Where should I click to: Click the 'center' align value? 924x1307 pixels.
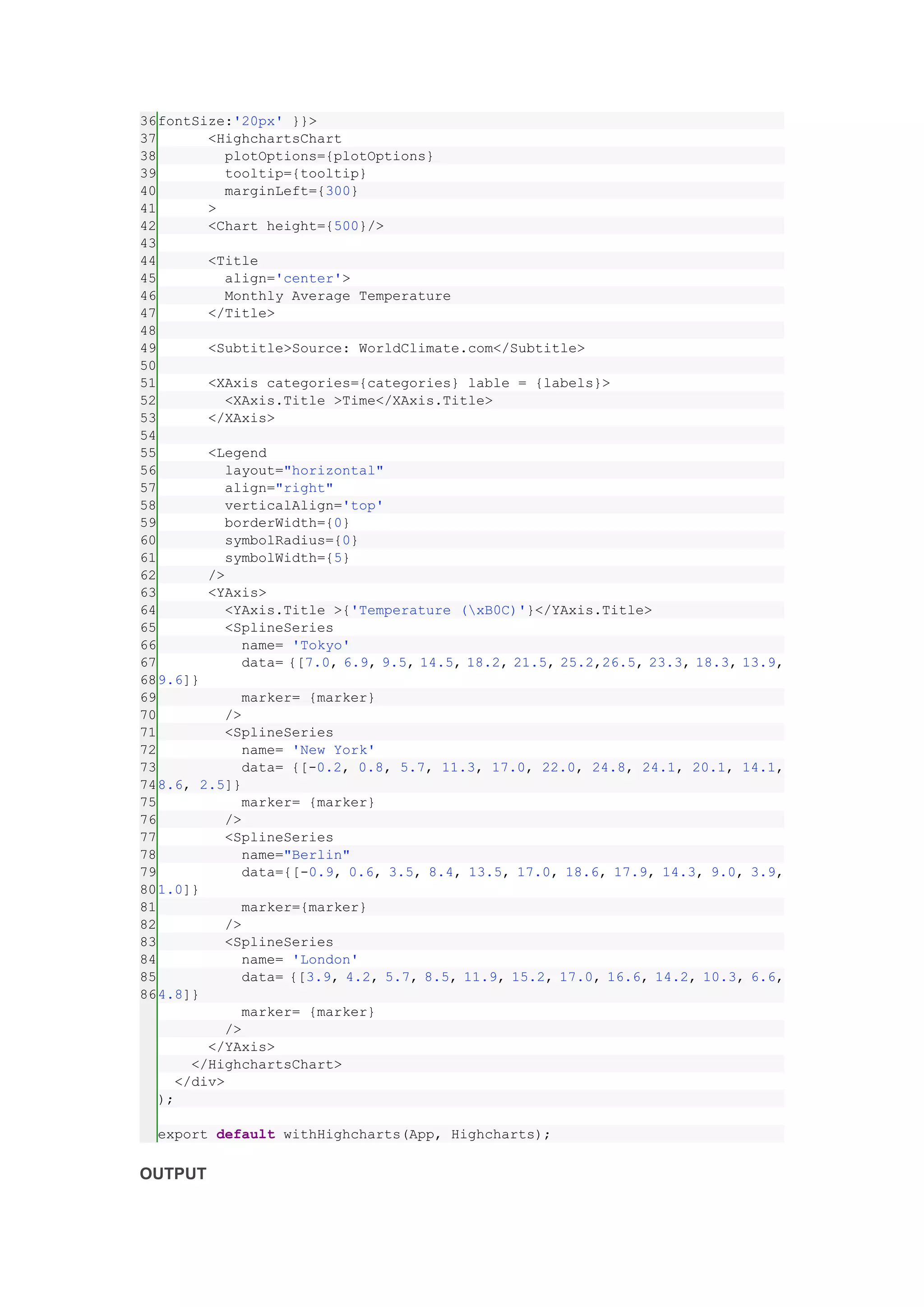(309, 278)
